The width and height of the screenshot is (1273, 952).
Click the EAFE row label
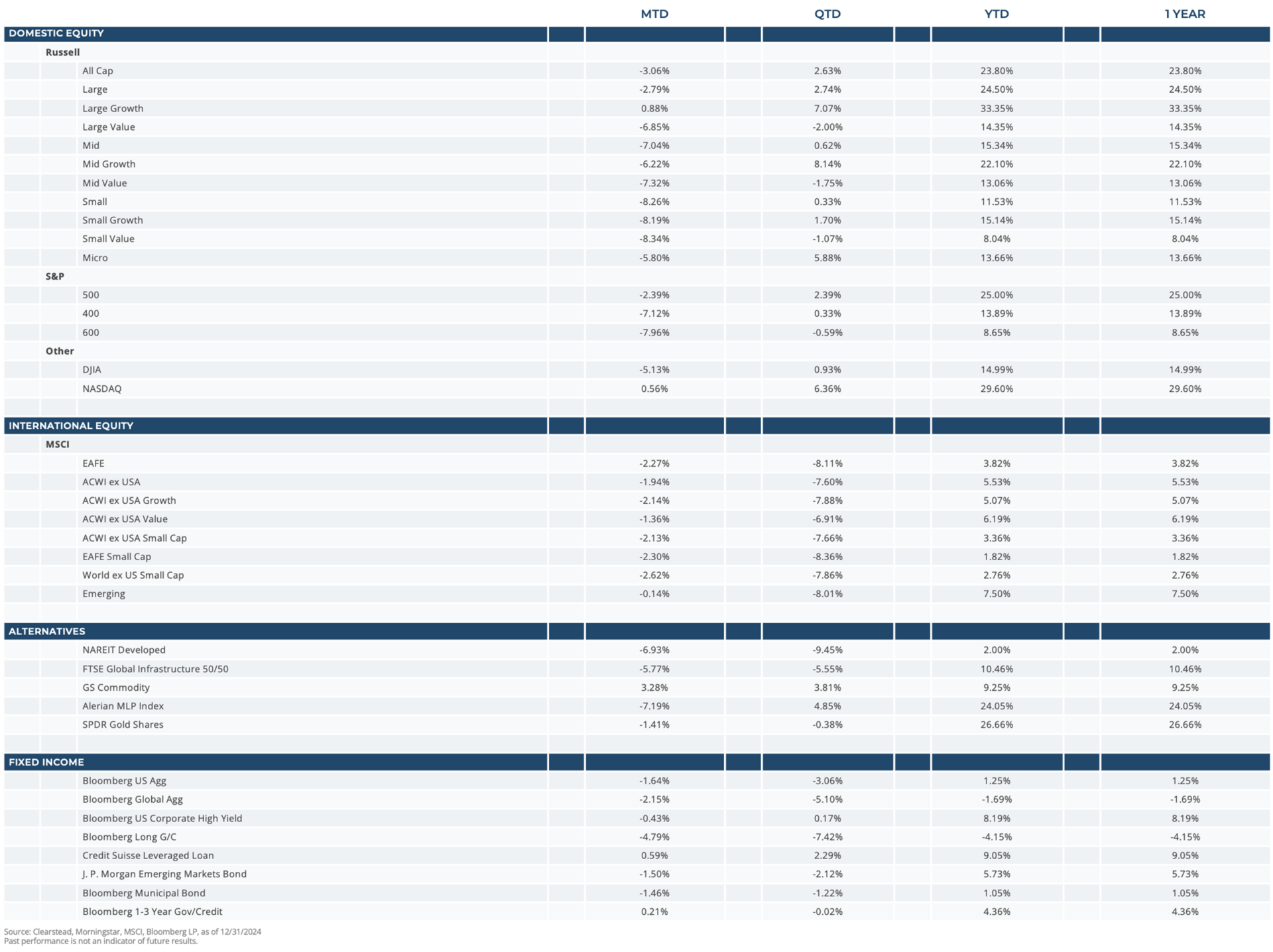[x=93, y=463]
